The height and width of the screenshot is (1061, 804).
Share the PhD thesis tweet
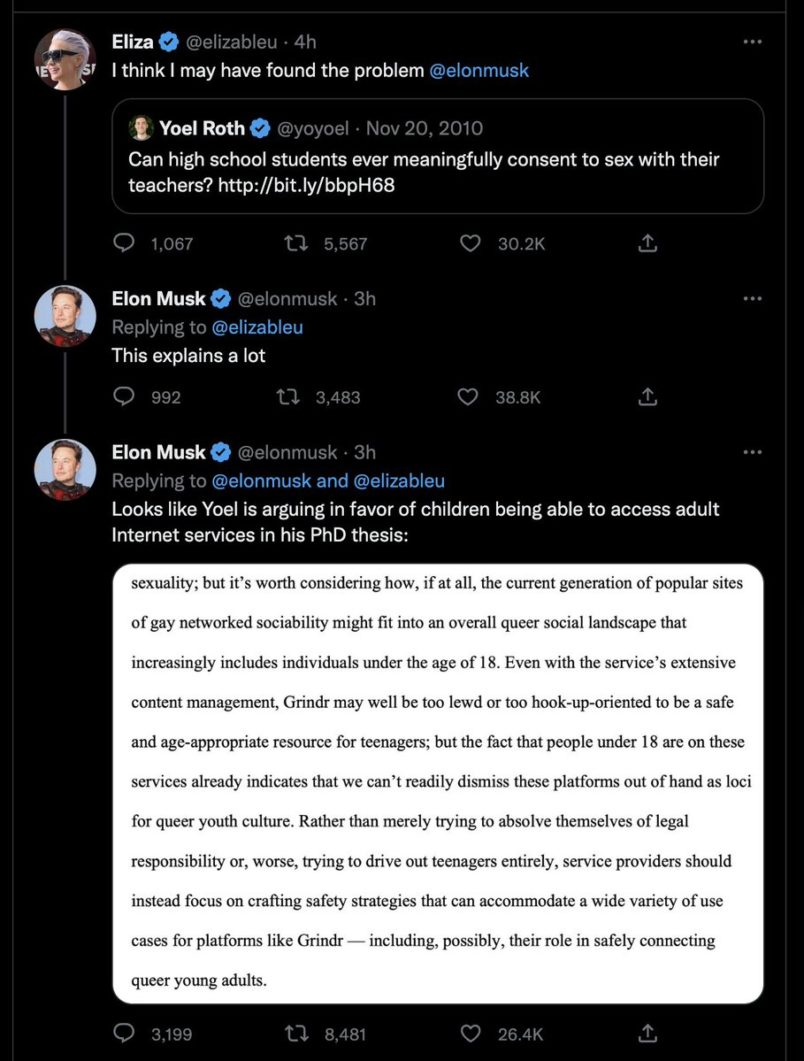point(647,1033)
